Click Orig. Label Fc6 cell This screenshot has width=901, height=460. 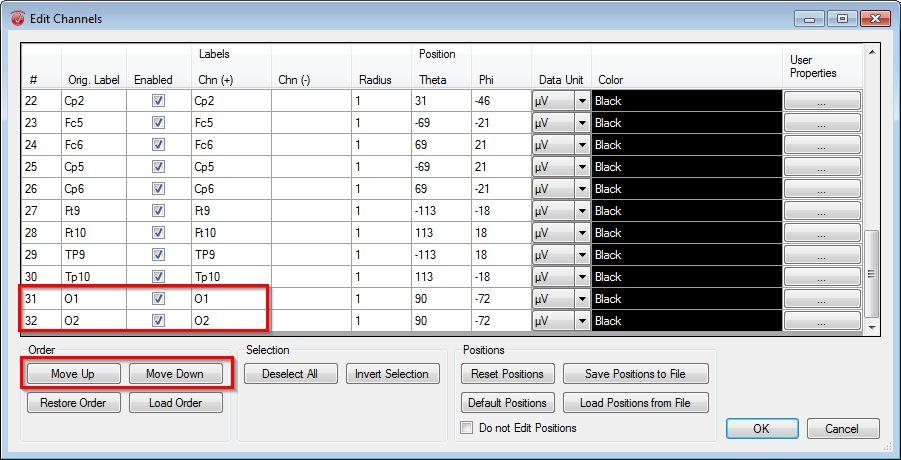point(94,145)
